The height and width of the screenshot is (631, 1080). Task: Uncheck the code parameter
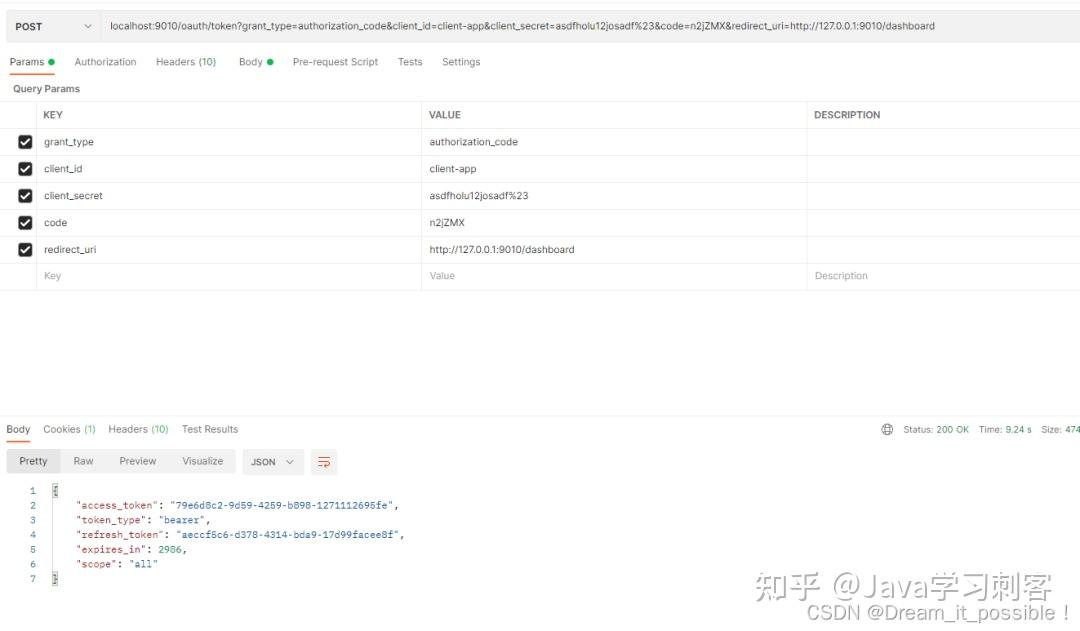click(x=25, y=222)
